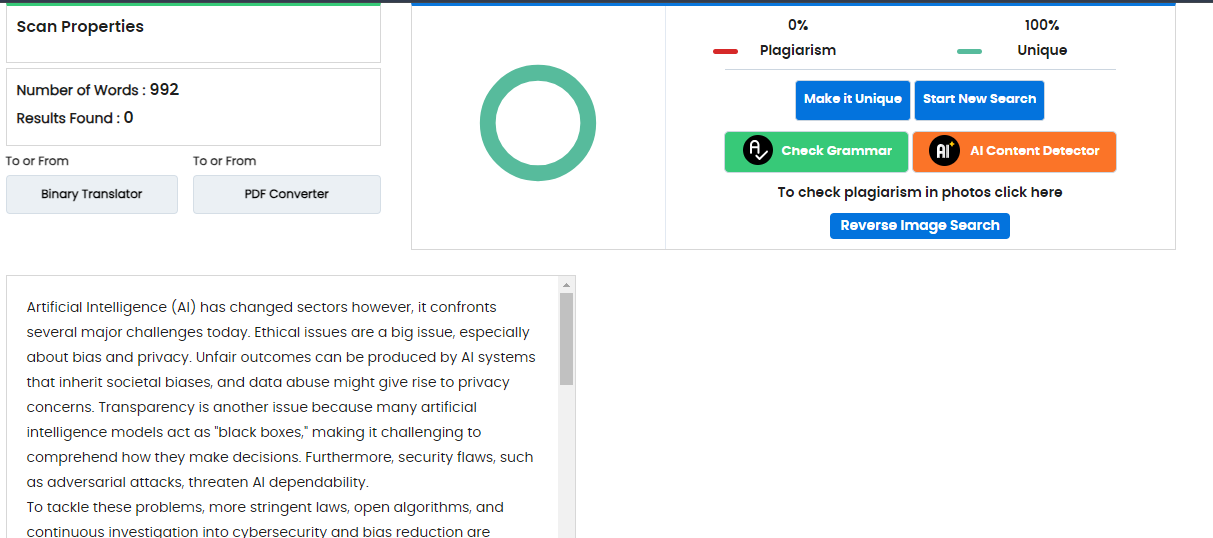Image resolution: width=1213 pixels, height=538 pixels.
Task: Select the Scan Properties heading
Action: [80, 27]
